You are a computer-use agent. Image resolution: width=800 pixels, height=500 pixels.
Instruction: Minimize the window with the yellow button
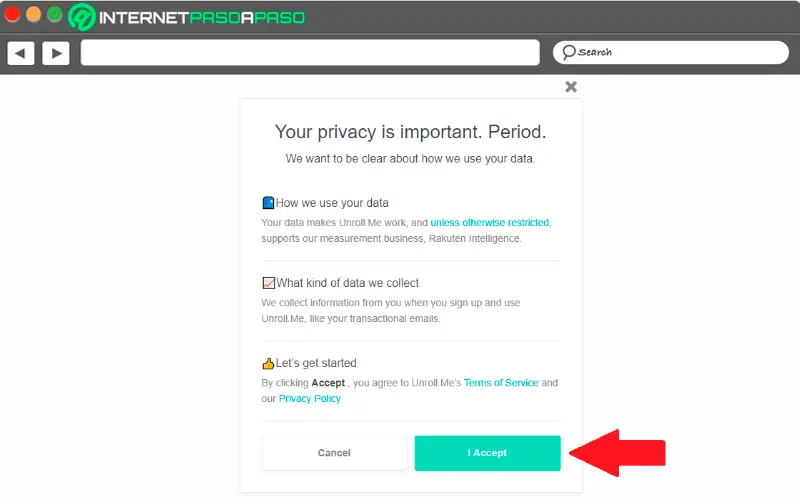tap(33, 15)
